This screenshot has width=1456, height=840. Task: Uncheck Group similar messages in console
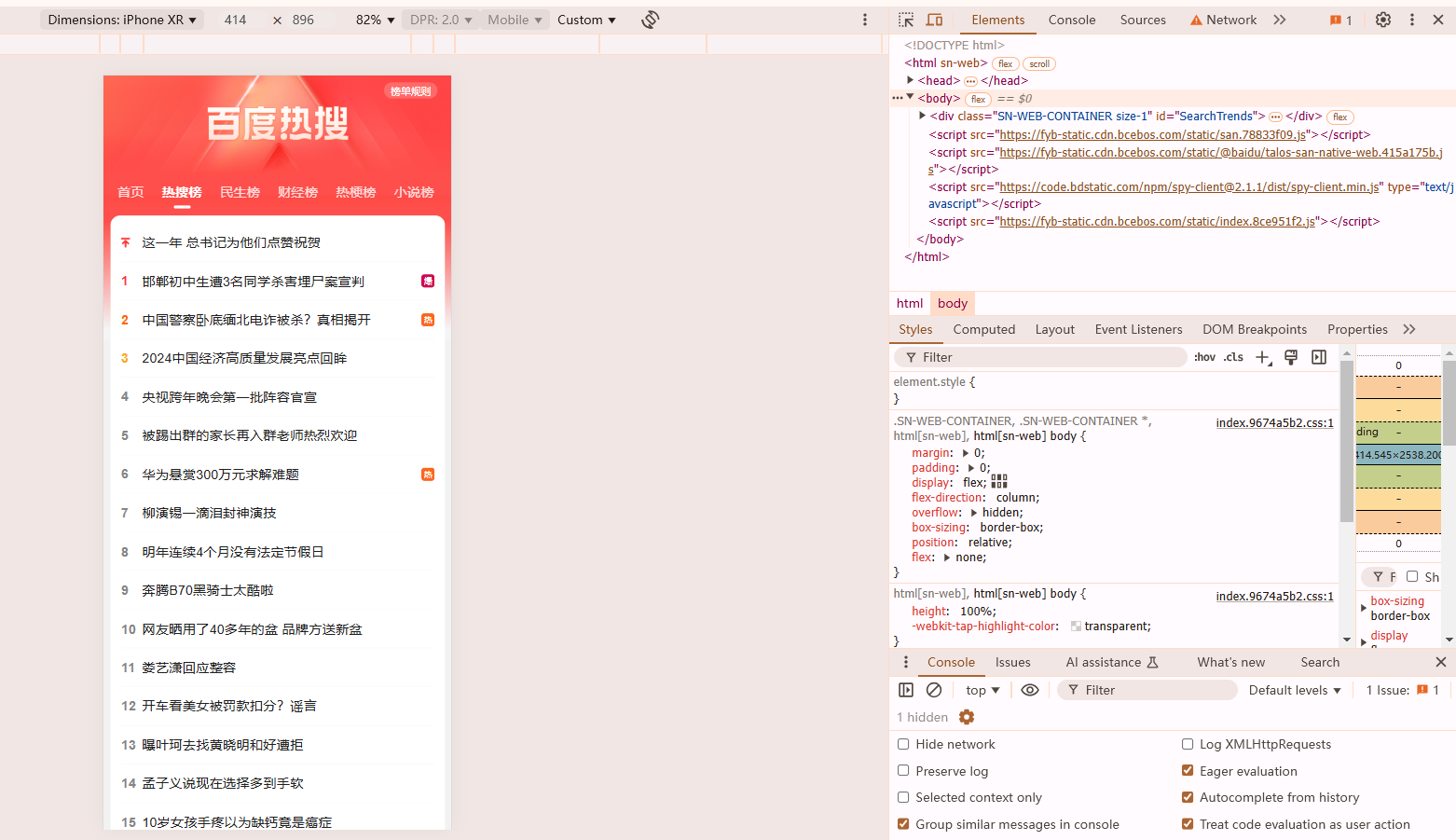point(903,824)
